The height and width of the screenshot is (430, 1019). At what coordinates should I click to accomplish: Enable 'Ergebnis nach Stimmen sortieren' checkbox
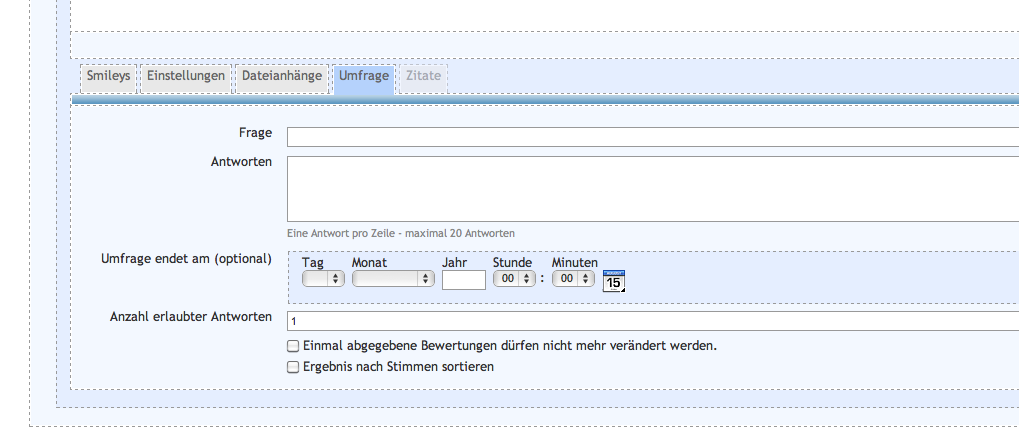click(293, 367)
